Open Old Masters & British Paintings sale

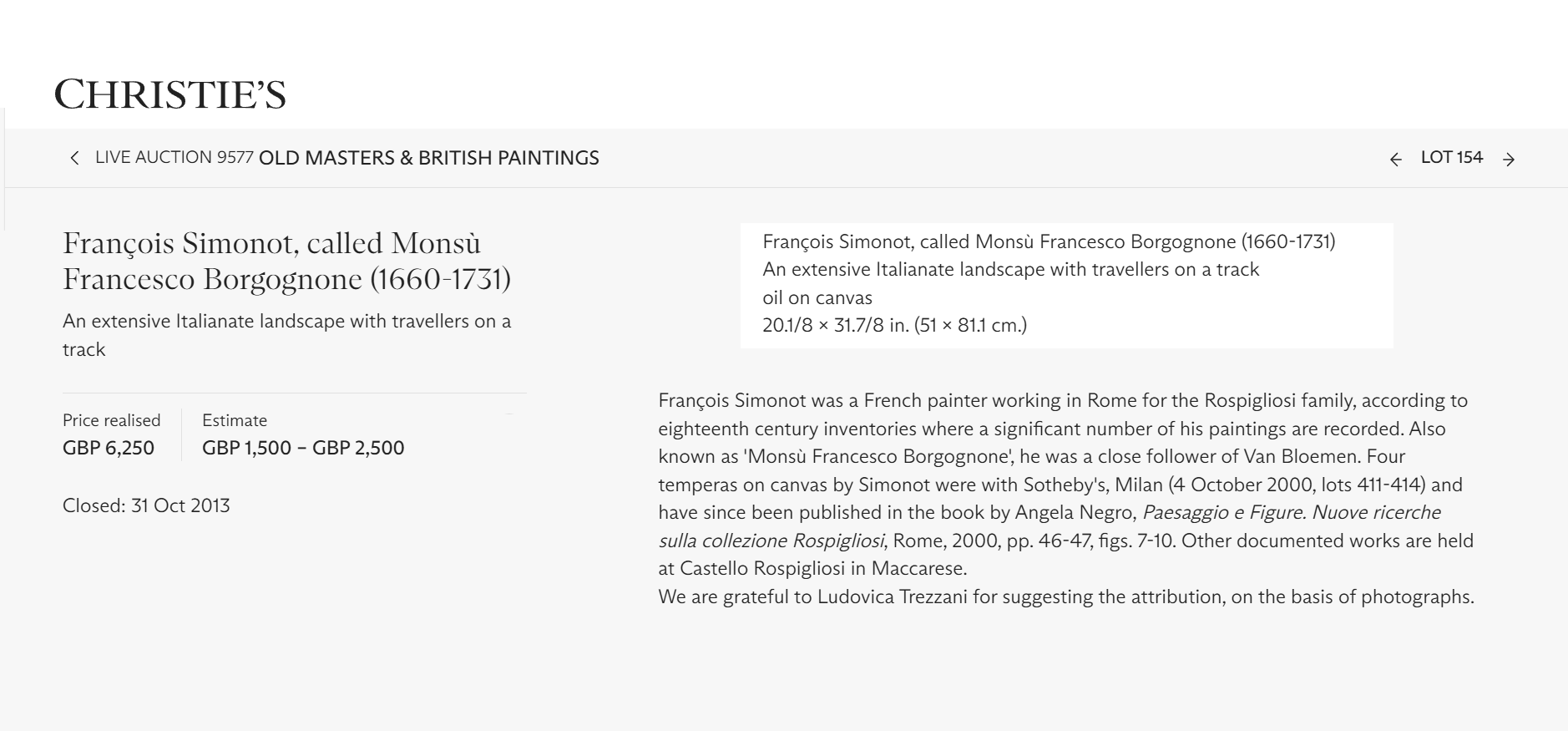pyautogui.click(x=428, y=158)
